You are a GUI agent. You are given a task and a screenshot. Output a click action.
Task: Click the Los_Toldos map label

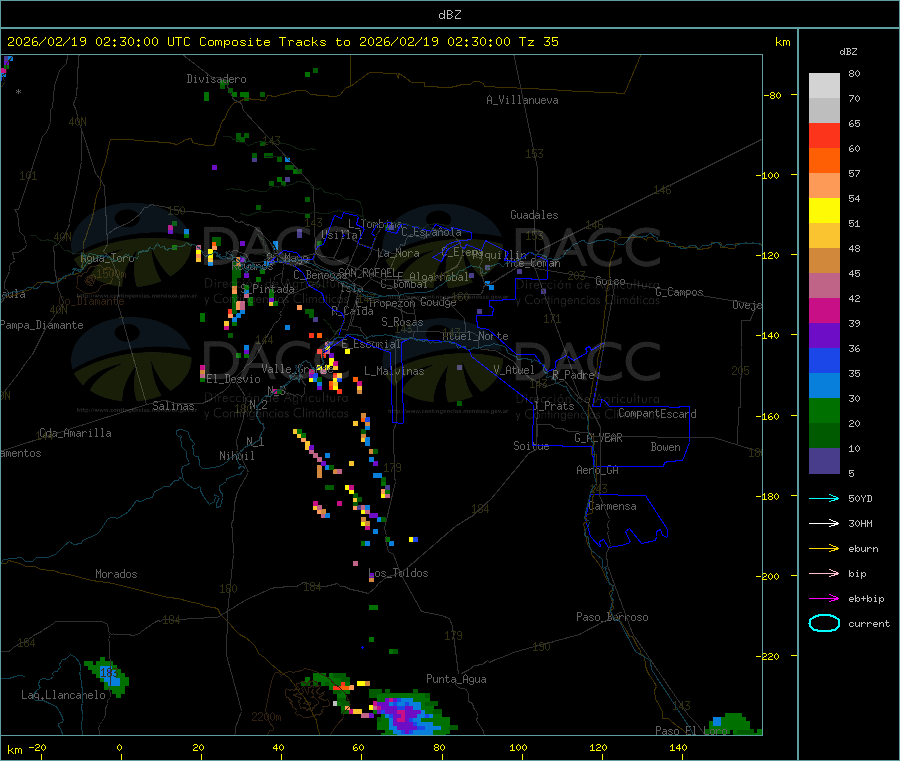tap(398, 573)
